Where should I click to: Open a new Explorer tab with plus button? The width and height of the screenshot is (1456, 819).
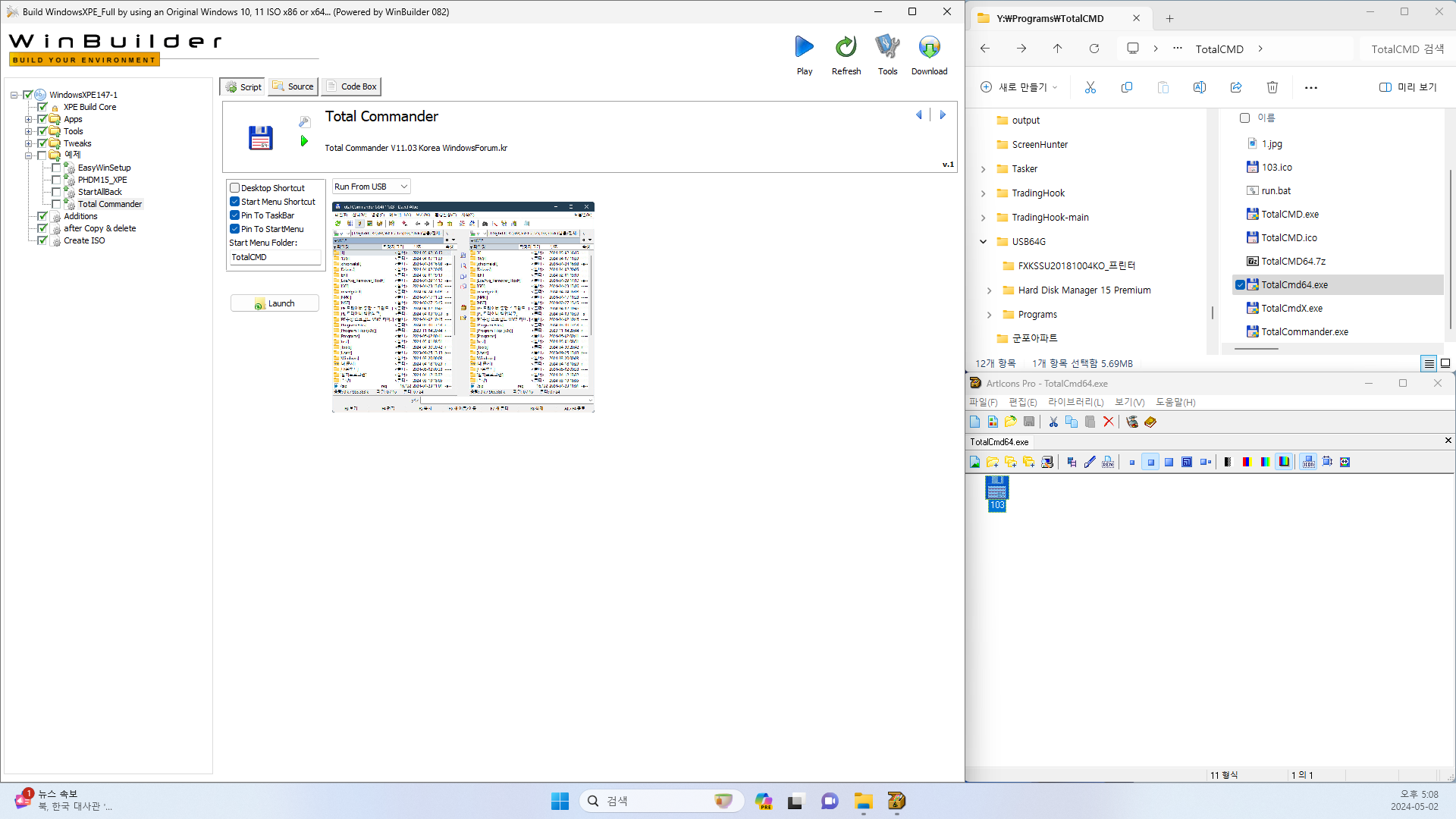tap(1169, 18)
